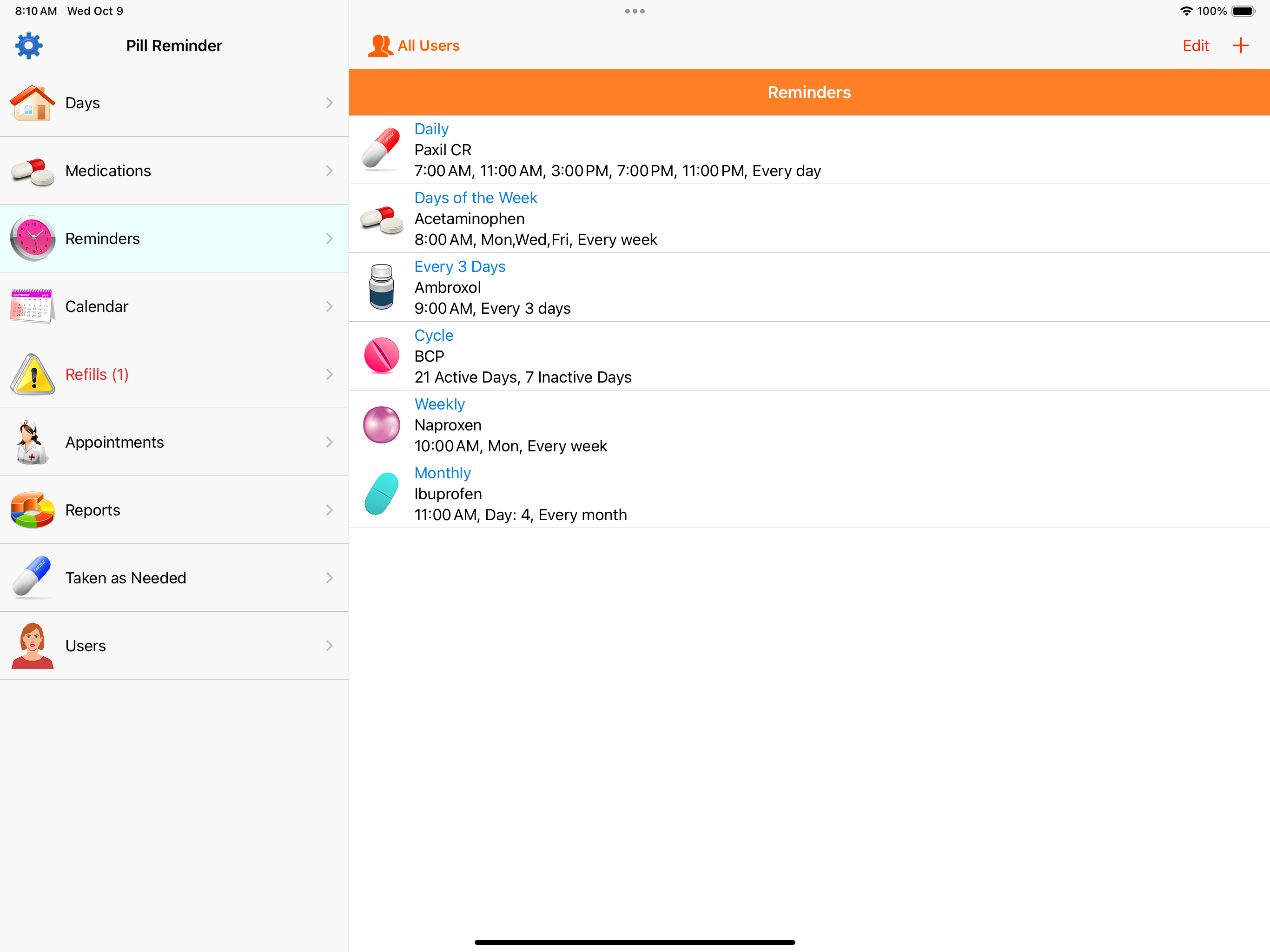Click the Naproxen purple ball icon
Image resolution: width=1270 pixels, height=952 pixels.
pos(381,425)
